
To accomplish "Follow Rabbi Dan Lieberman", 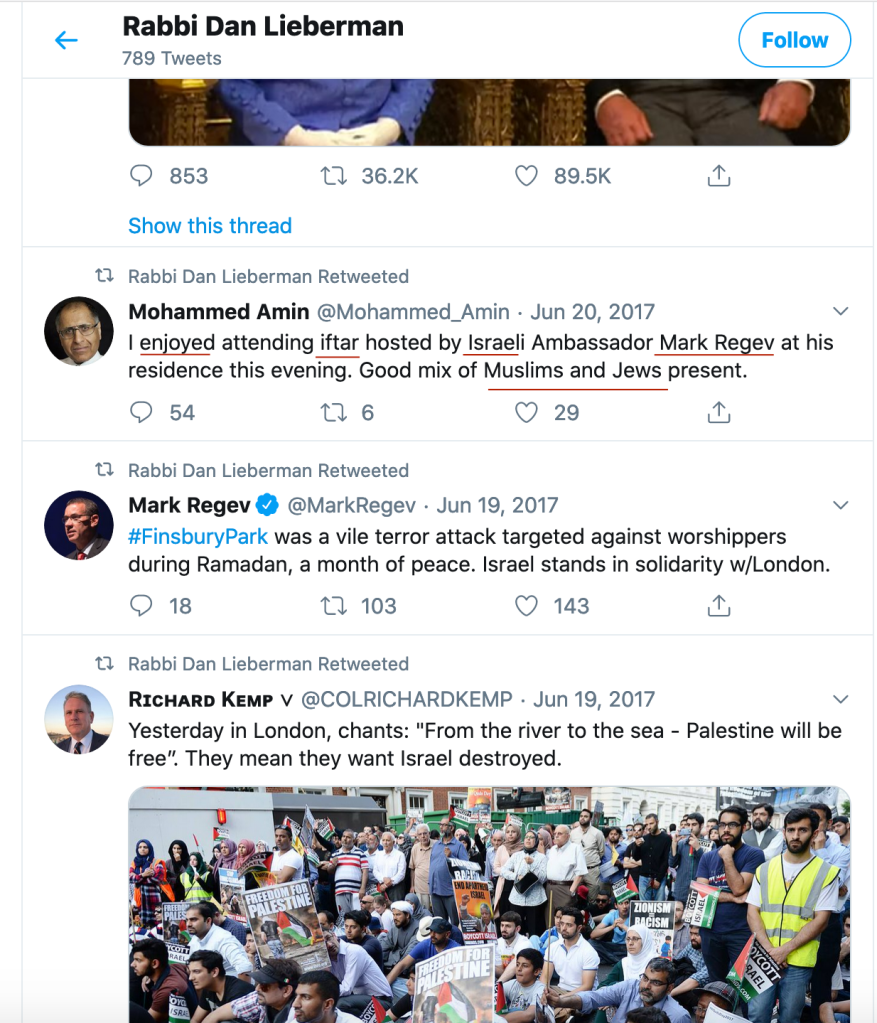I will pos(794,40).
